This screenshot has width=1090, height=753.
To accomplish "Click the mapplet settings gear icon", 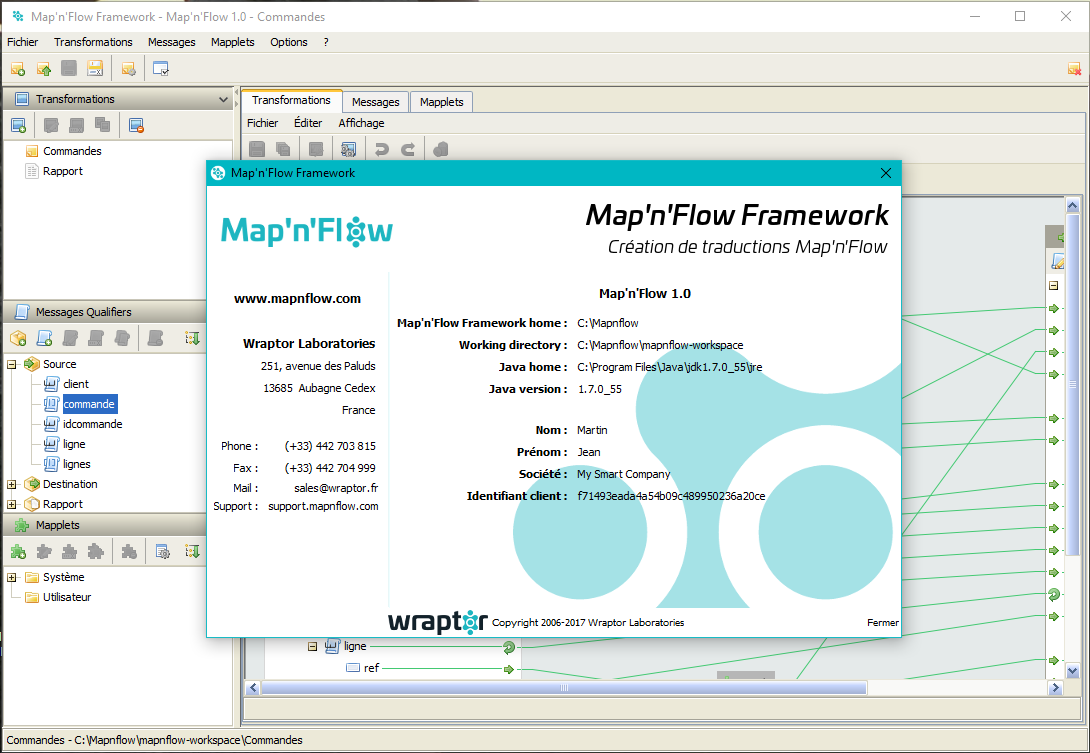I will tap(163, 552).
